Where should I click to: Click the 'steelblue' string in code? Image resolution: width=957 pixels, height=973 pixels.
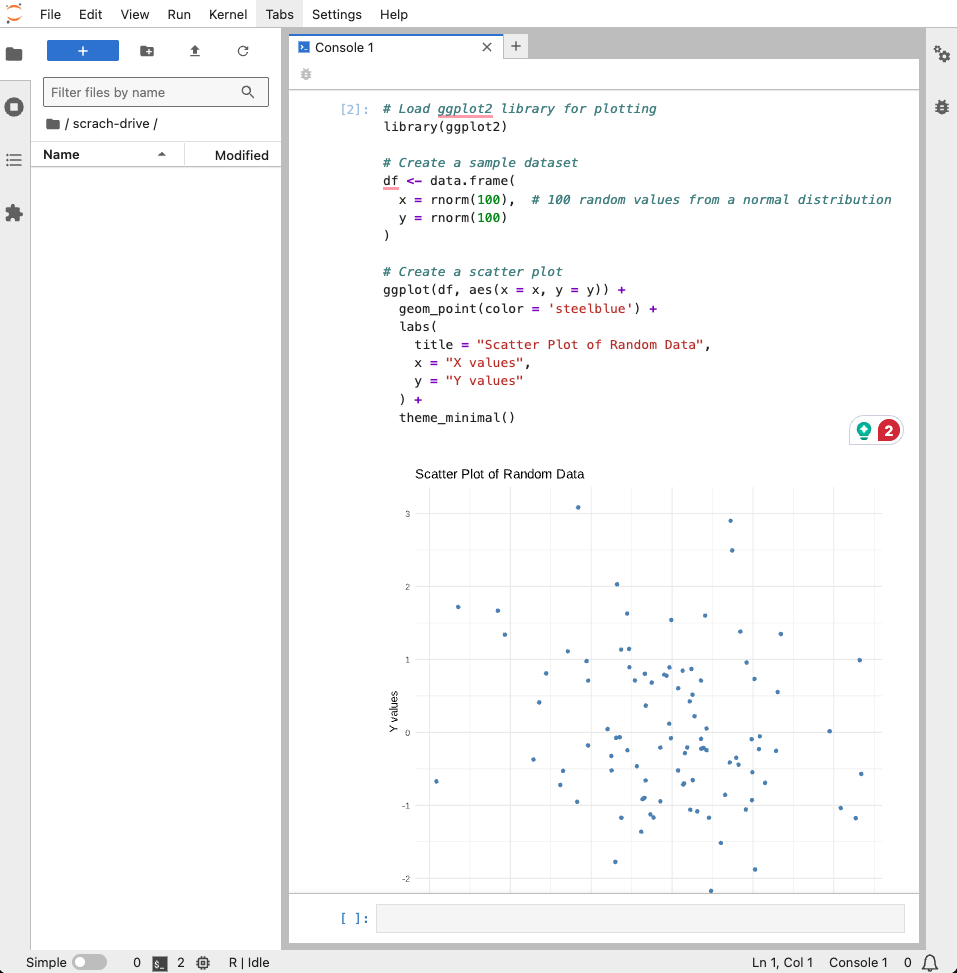(x=590, y=308)
